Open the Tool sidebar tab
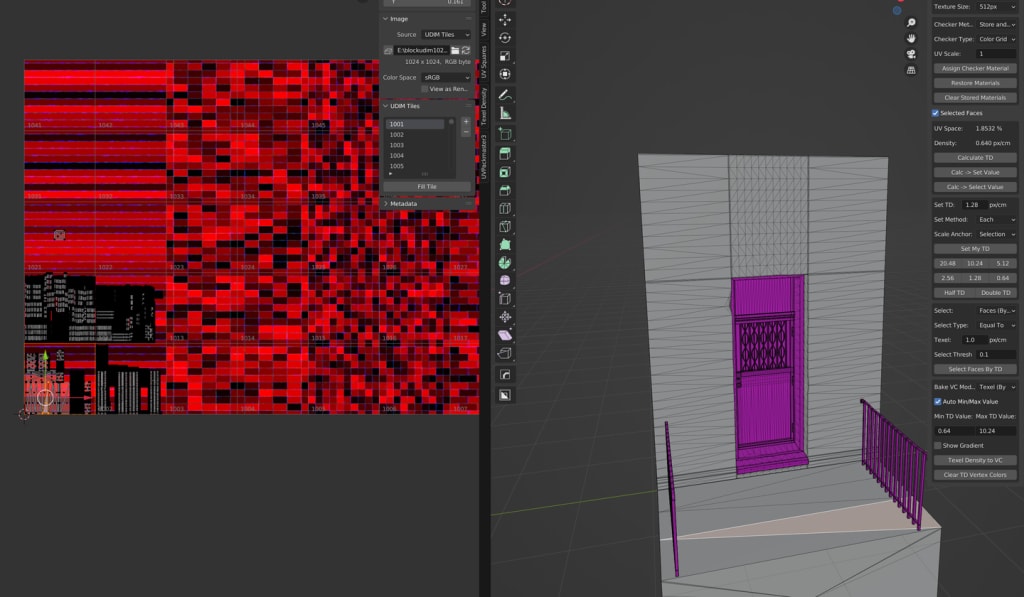The image size is (1024, 597). click(x=484, y=7)
